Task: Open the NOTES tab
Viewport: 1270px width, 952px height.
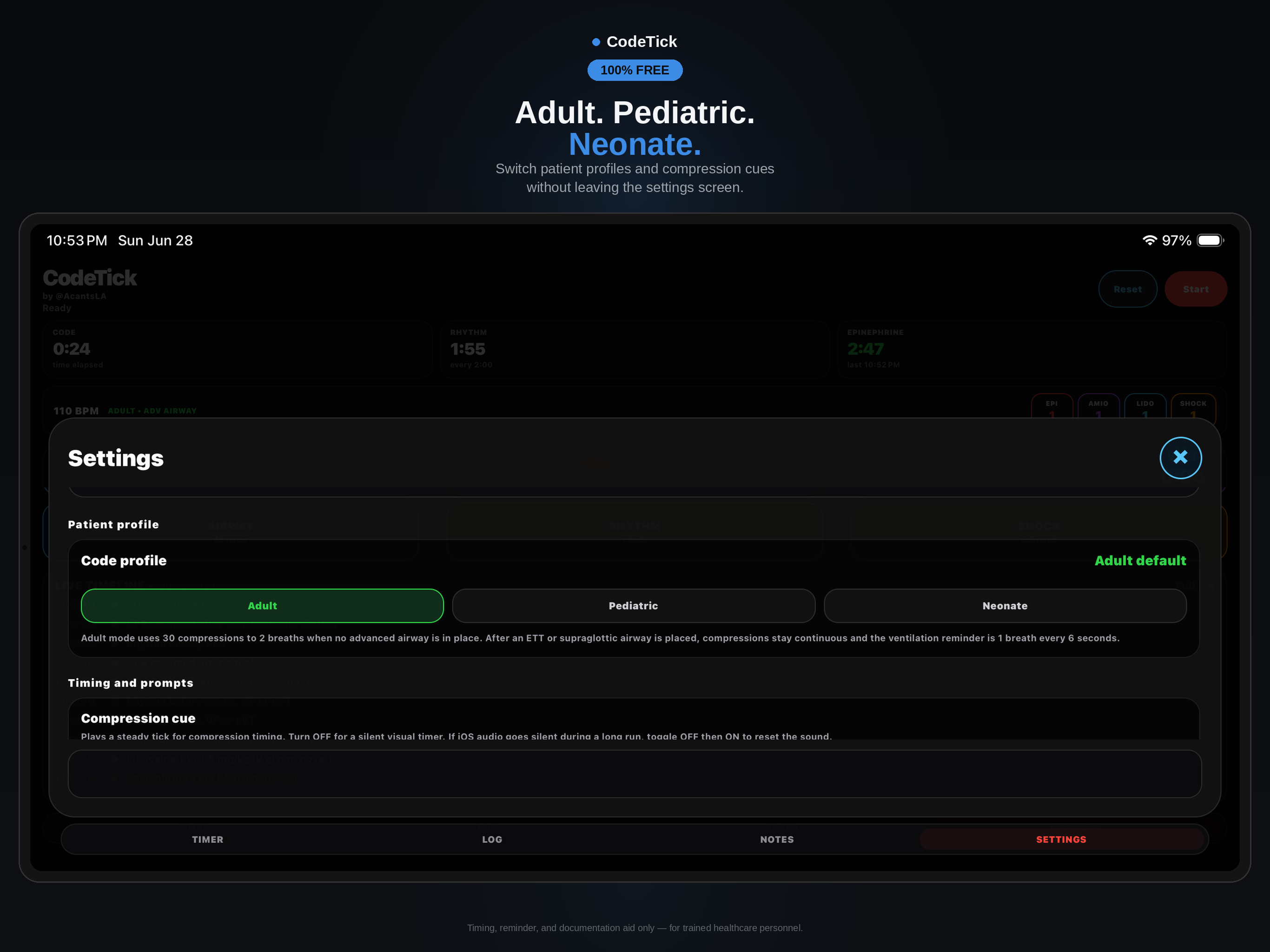Action: [x=777, y=840]
